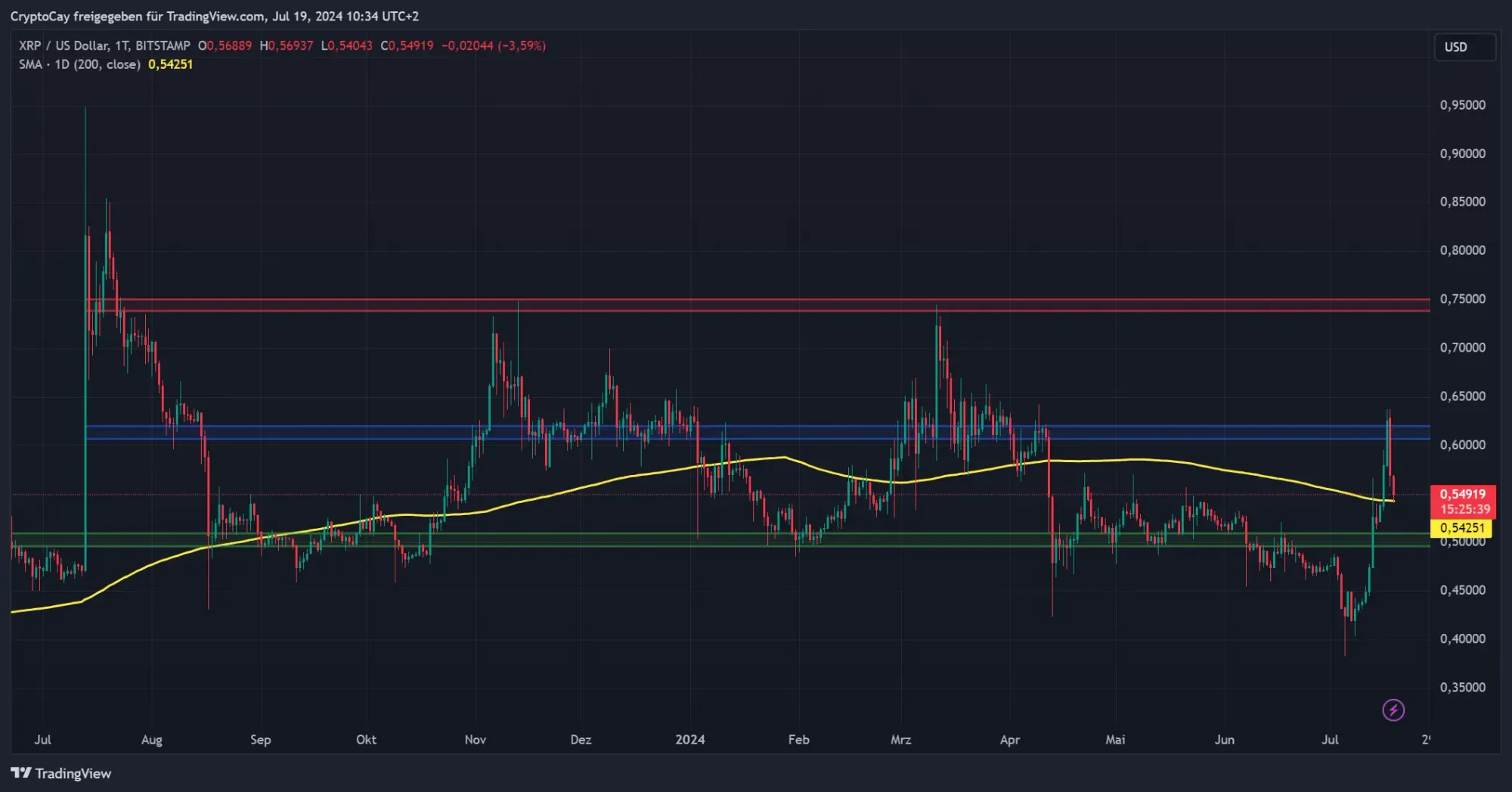Click the change value −0,02044 (−3,59%)
The width and height of the screenshot is (1512, 792).
click(x=494, y=45)
